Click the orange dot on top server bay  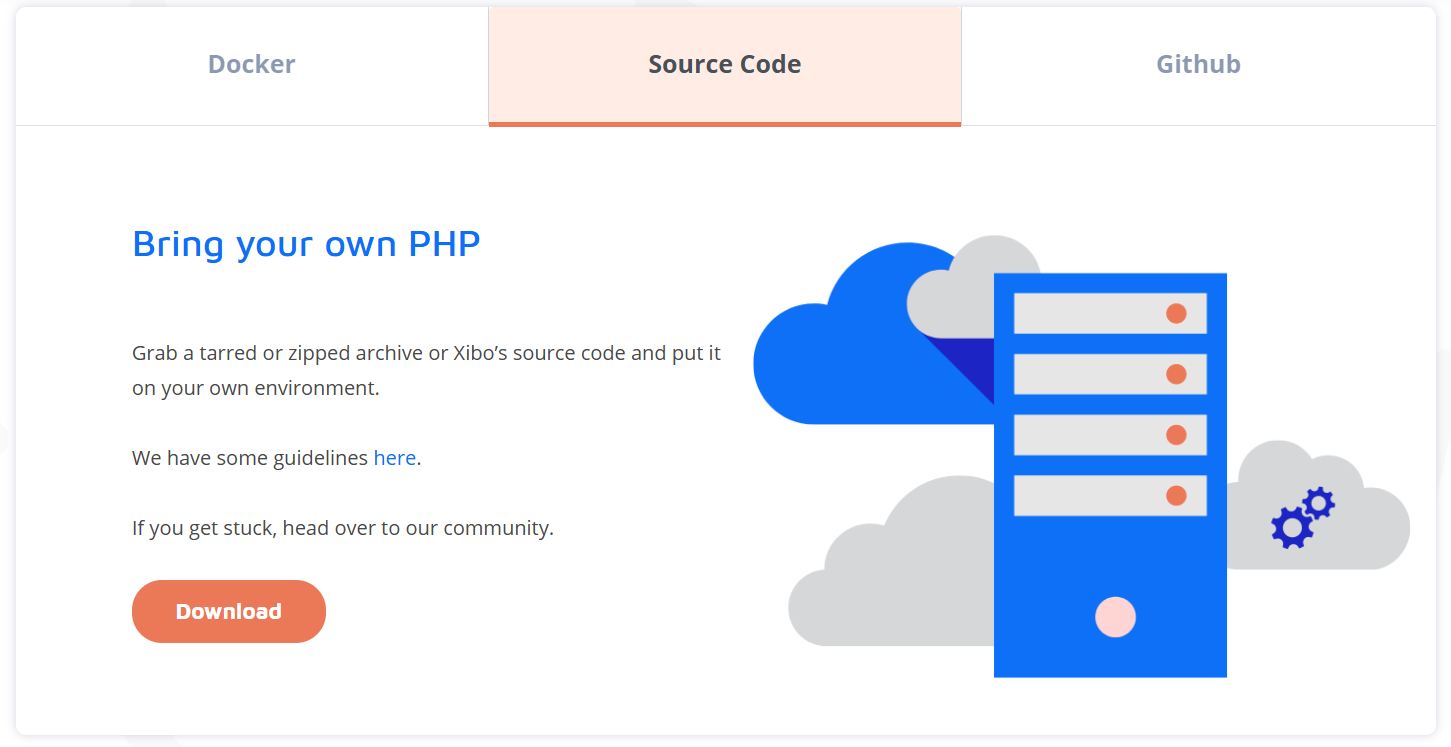point(1176,313)
